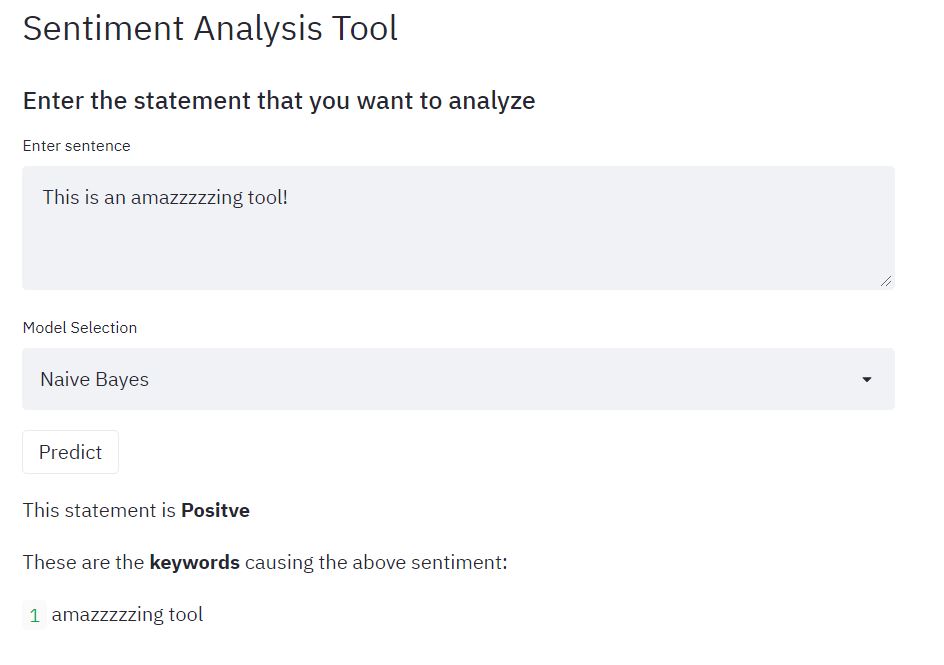Click the "Model Selection" label
Viewport: 944px width, 665px height.
tap(80, 328)
